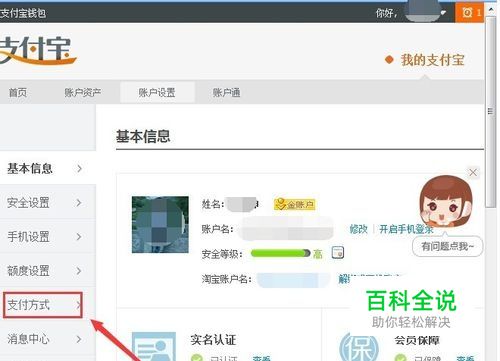
Task: Click the browser vertical scrollbar thumb
Action: pos(490,112)
